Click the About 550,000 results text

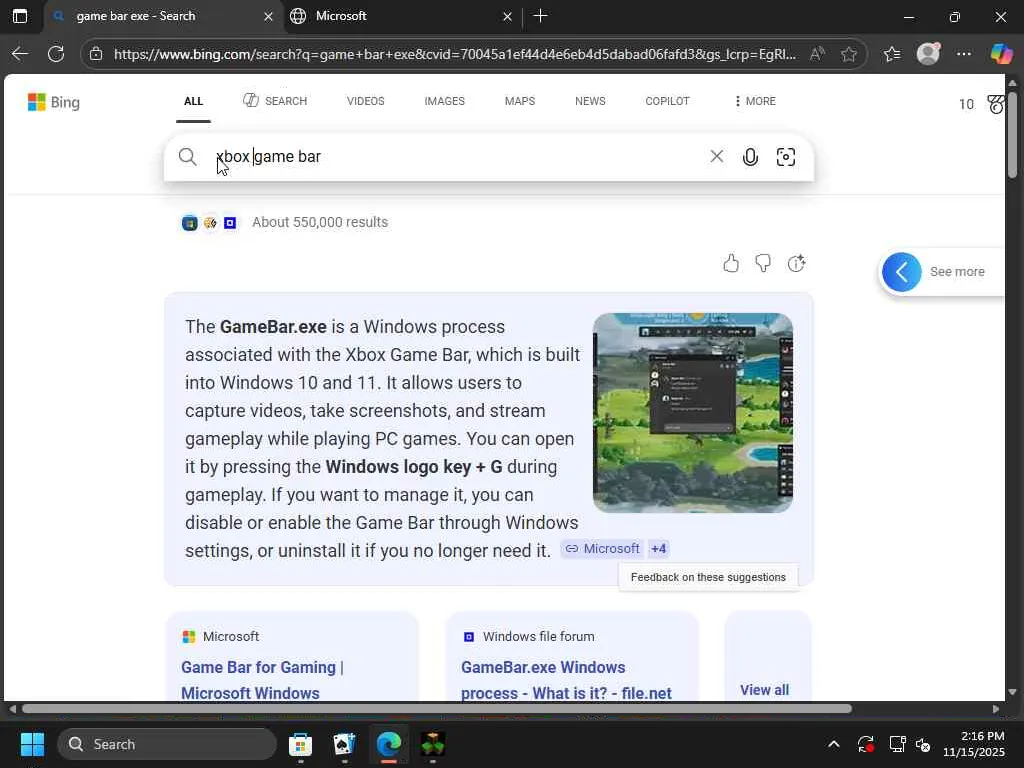(x=320, y=222)
